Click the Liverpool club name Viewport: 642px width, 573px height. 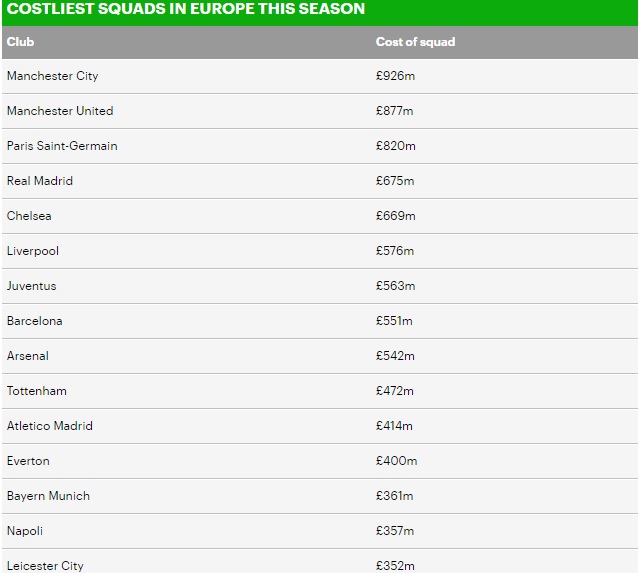[x=33, y=251]
